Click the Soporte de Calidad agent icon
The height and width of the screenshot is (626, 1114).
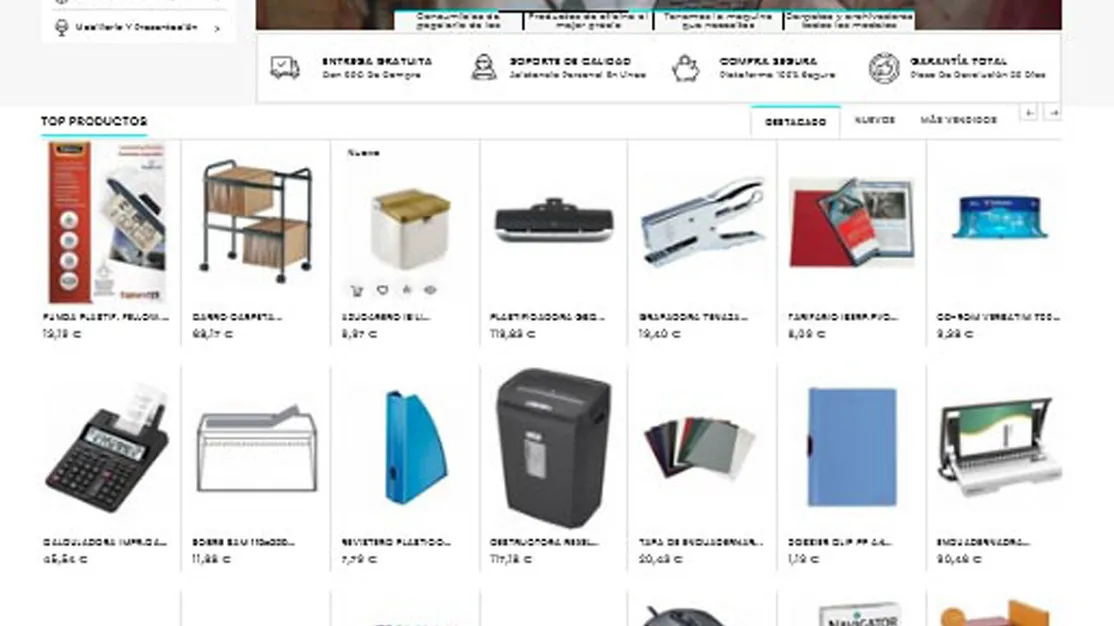[485, 68]
